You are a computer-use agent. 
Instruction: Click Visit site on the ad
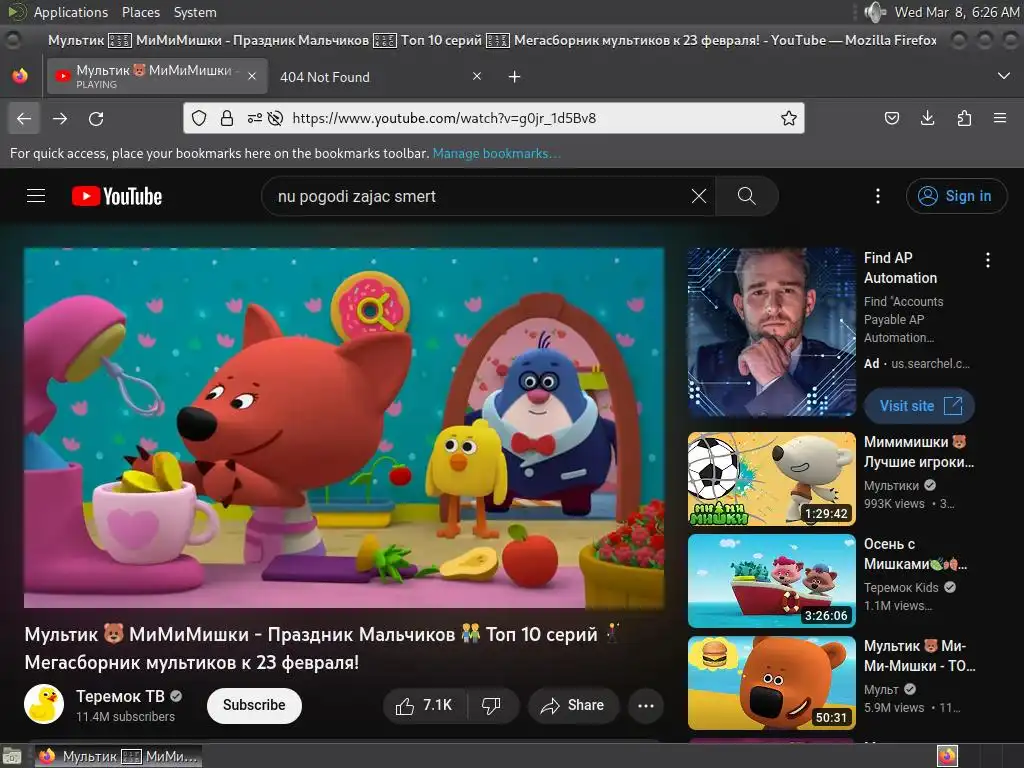point(920,406)
